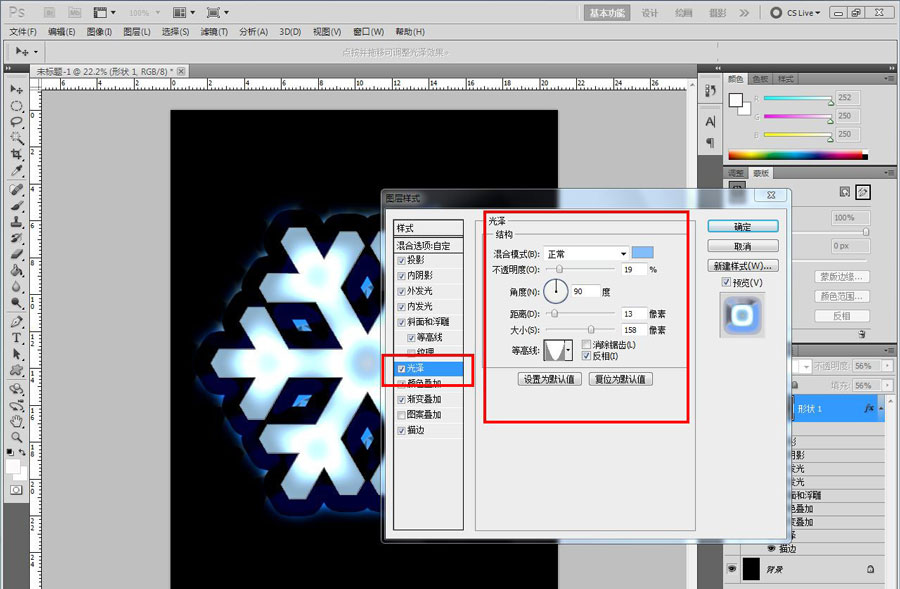
Task: Select the Zoom magnifier tool
Action: [x=17, y=437]
